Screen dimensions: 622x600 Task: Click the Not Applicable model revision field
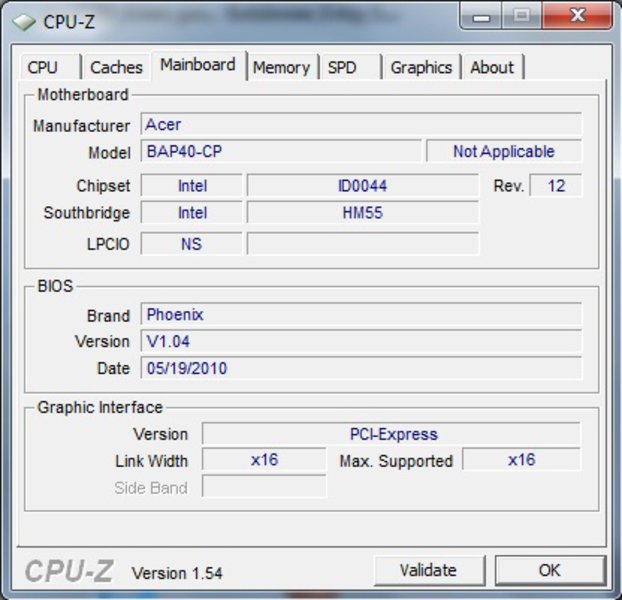[x=504, y=151]
